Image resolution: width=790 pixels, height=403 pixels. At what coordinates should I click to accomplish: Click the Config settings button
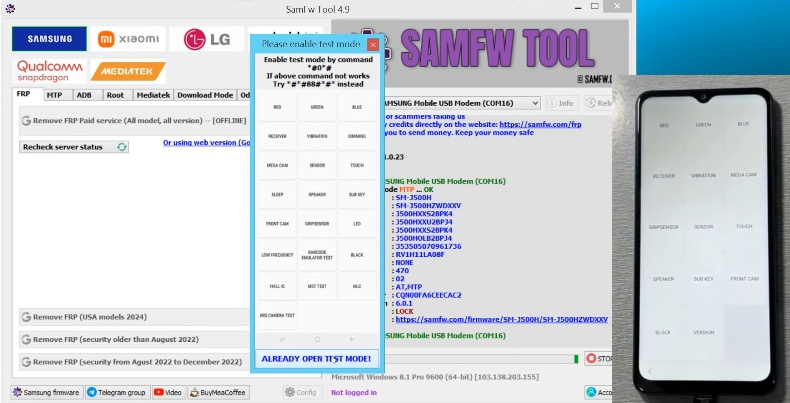[301, 392]
